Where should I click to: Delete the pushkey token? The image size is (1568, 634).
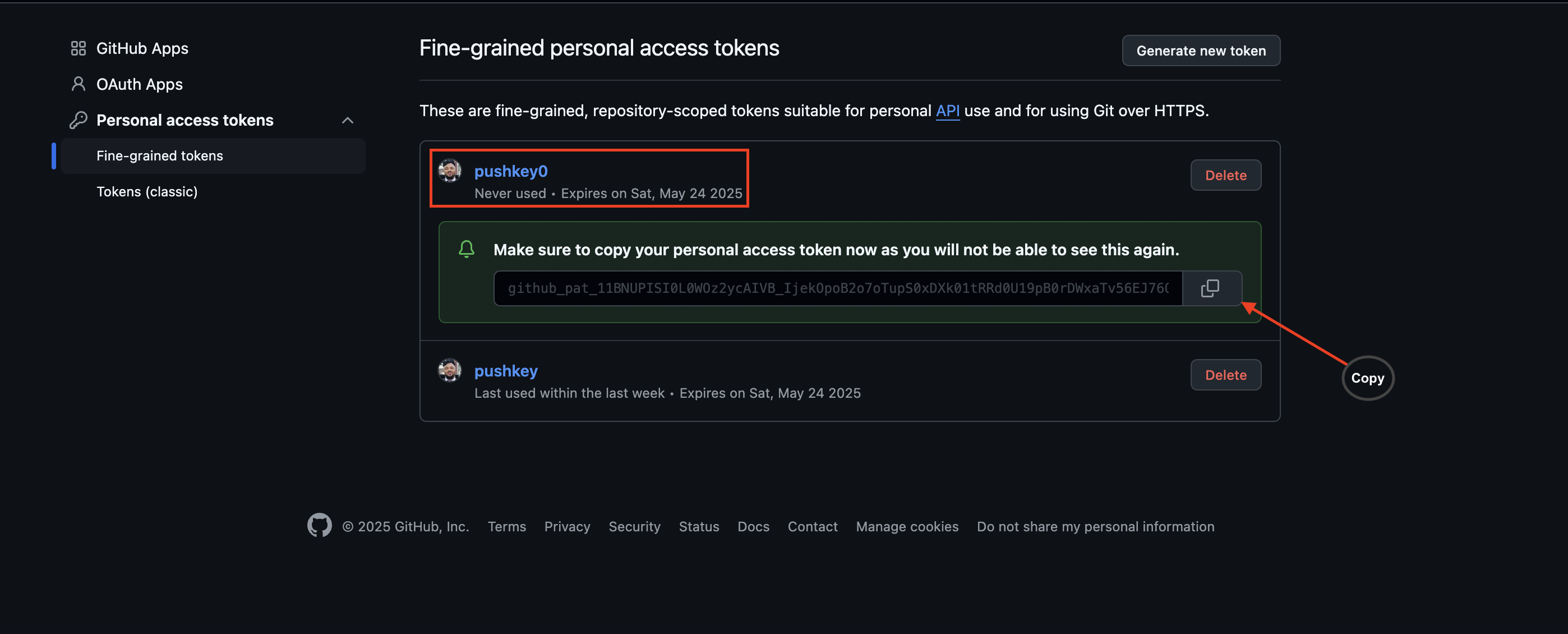tap(1225, 375)
